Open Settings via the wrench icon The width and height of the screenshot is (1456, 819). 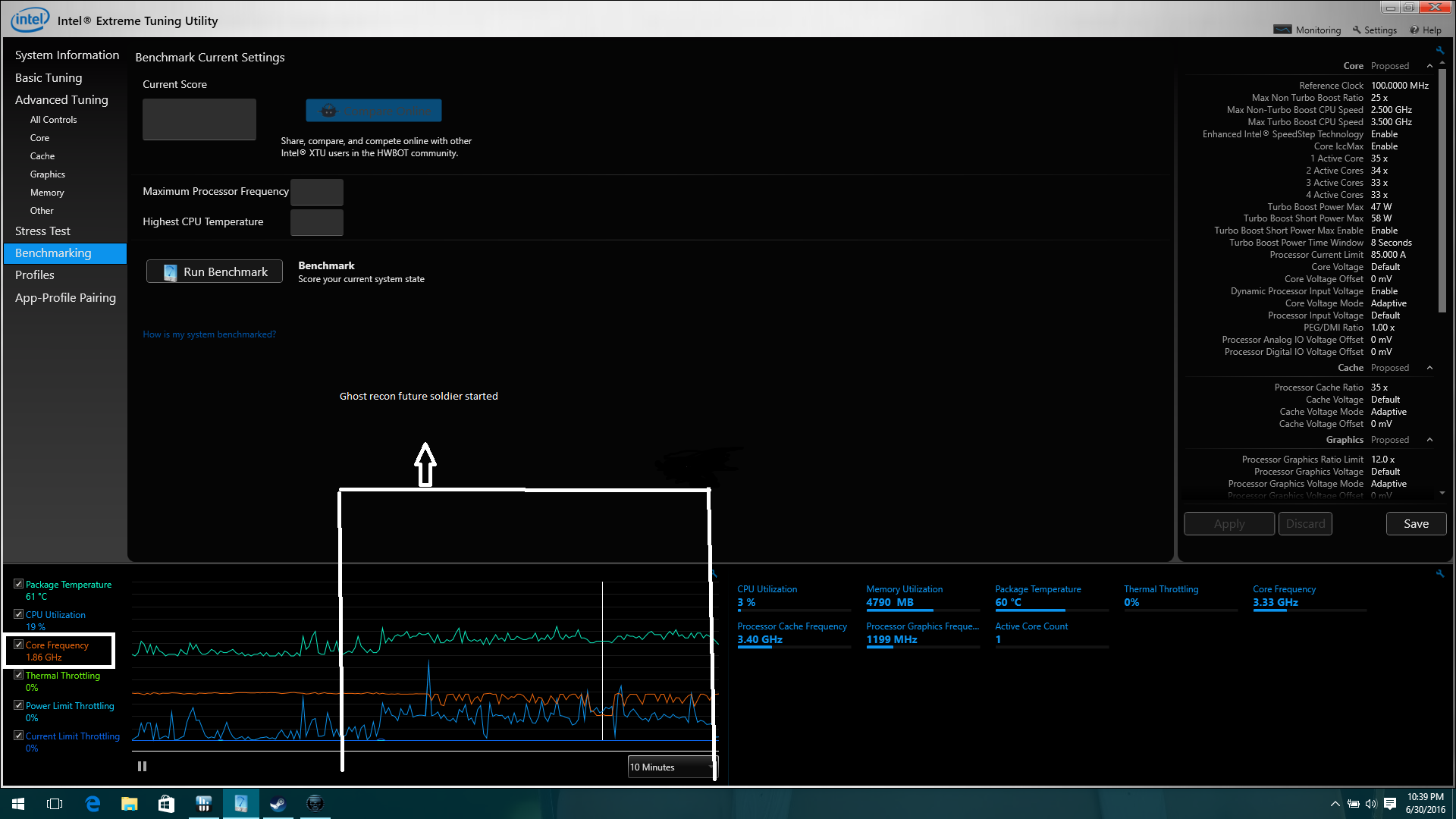tap(1374, 30)
